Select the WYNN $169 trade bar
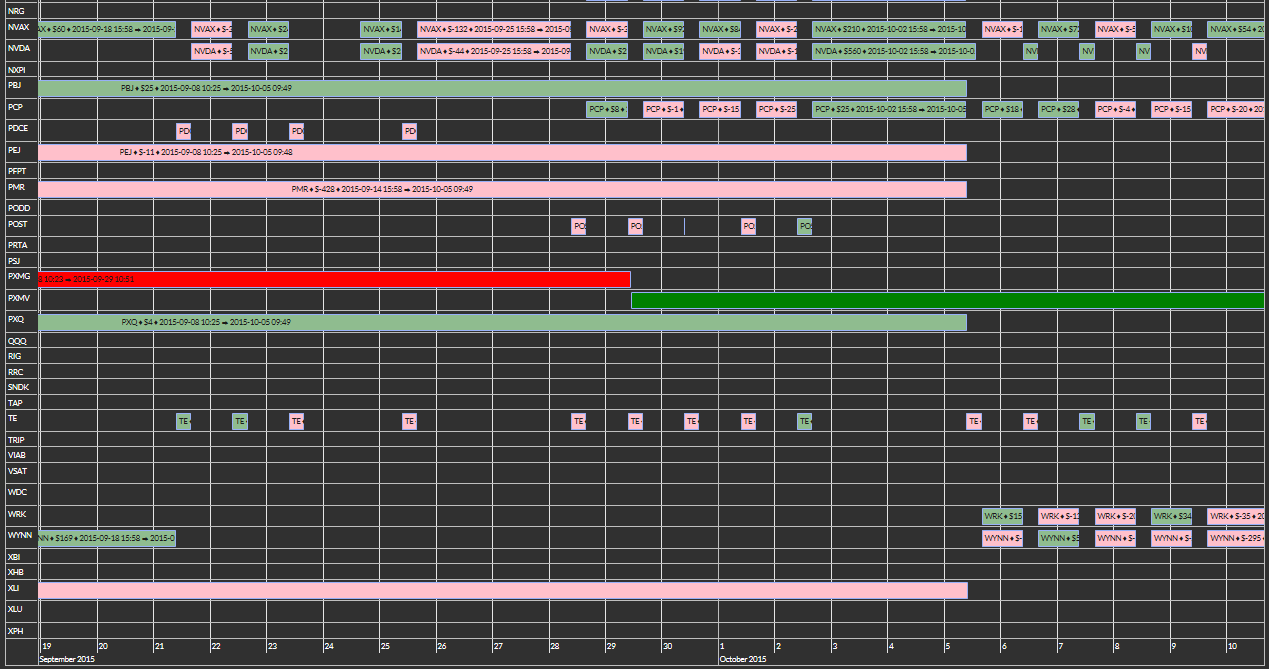The height and width of the screenshot is (669, 1269). click(107, 538)
